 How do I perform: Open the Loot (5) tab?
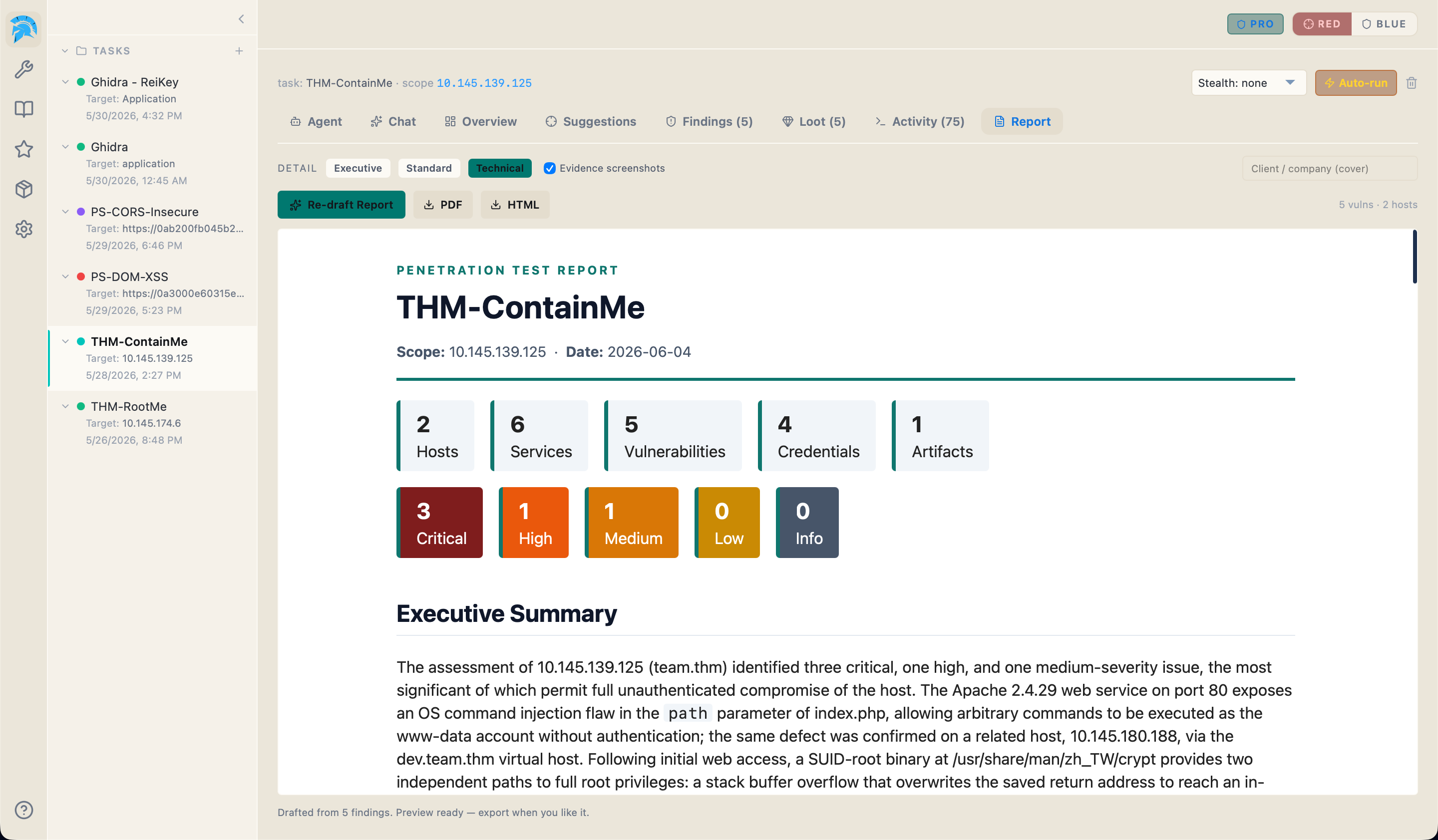point(814,121)
